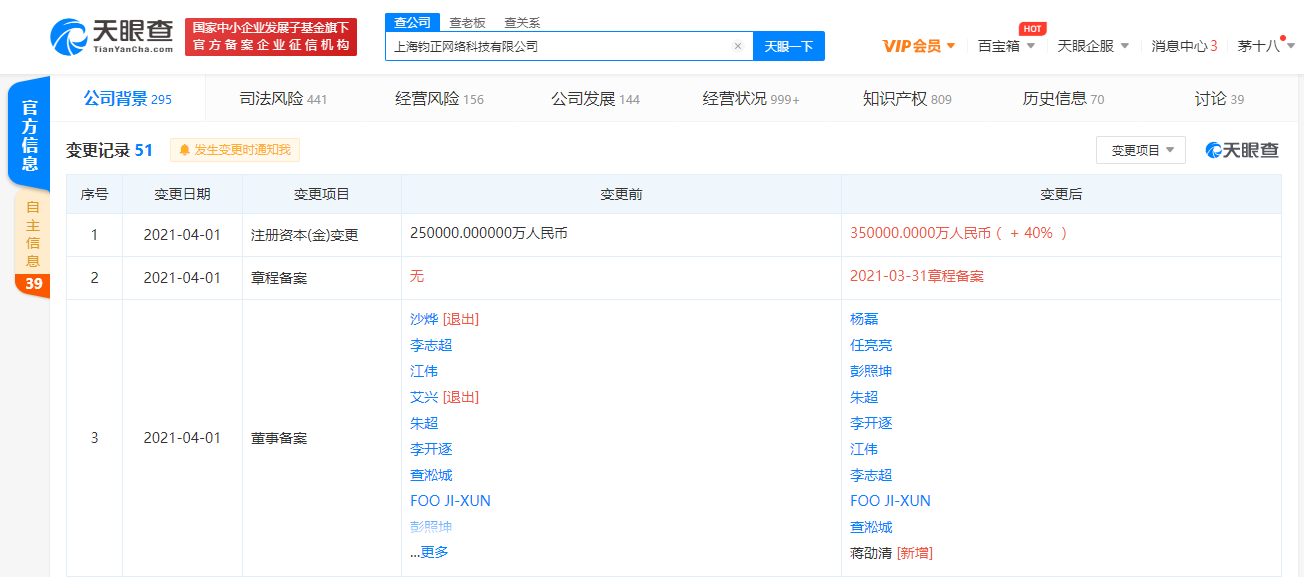Image resolution: width=1304 pixels, height=577 pixels.
Task: Open 消息中心 message center
Action: 1184,46
